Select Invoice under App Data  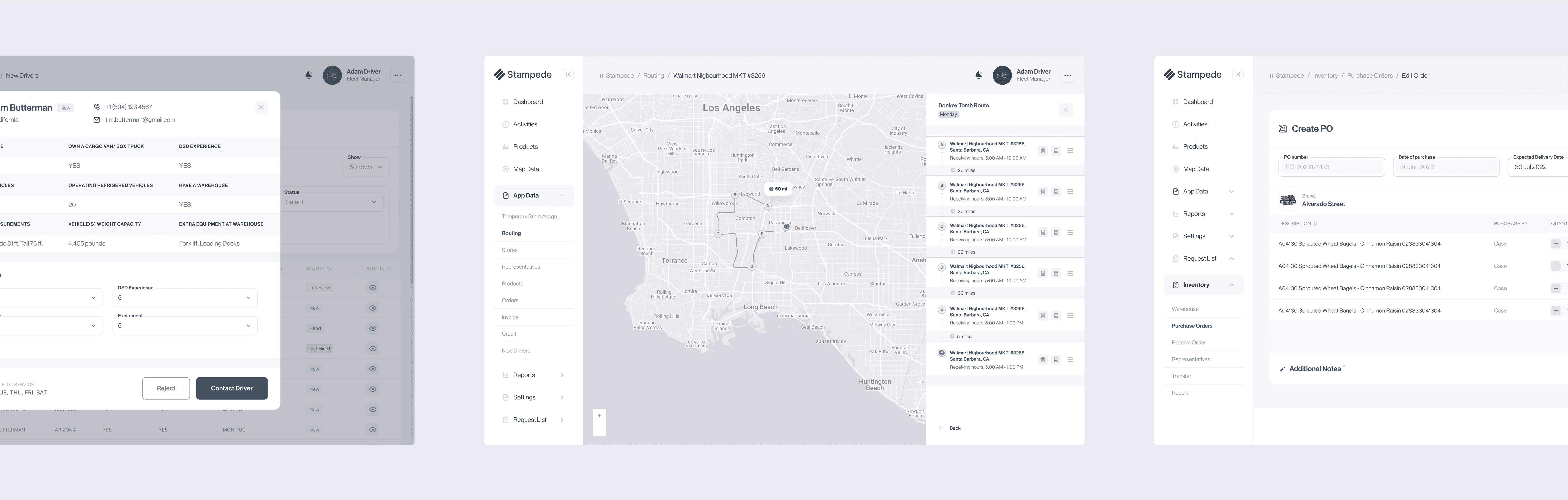click(x=510, y=318)
